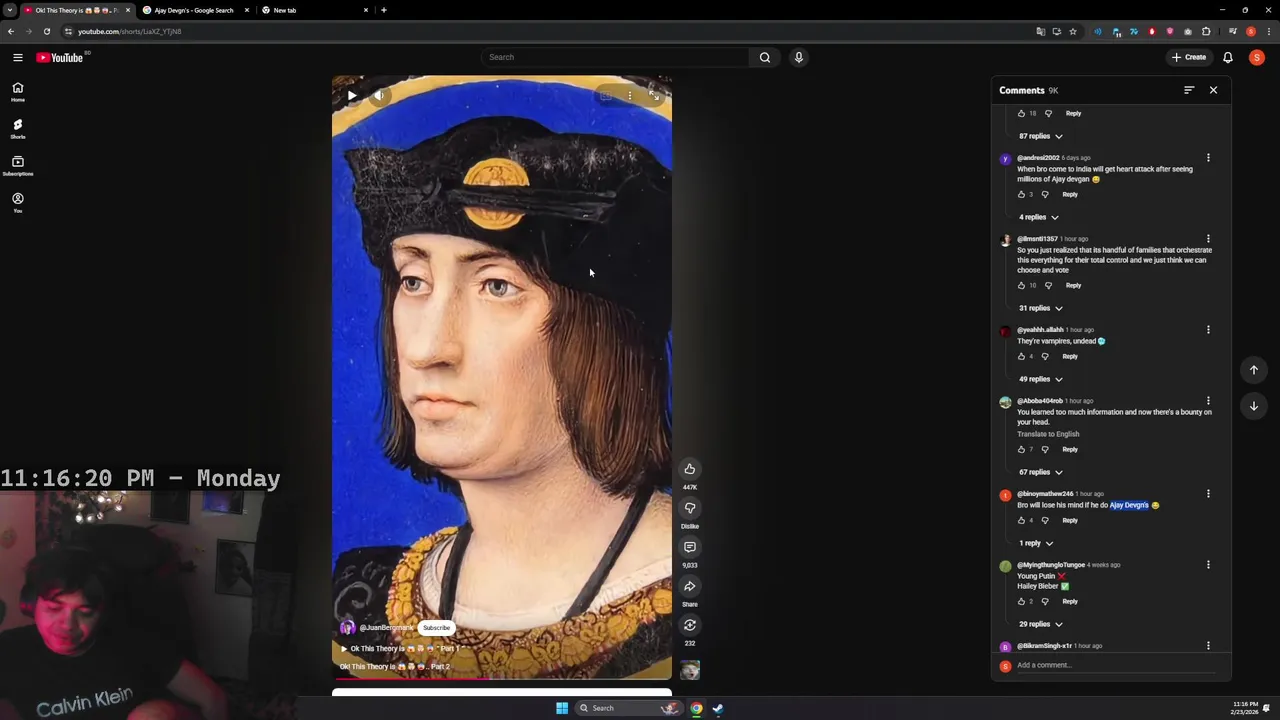
Task: Go to the previous Short (up arrow)
Action: tap(1254, 370)
